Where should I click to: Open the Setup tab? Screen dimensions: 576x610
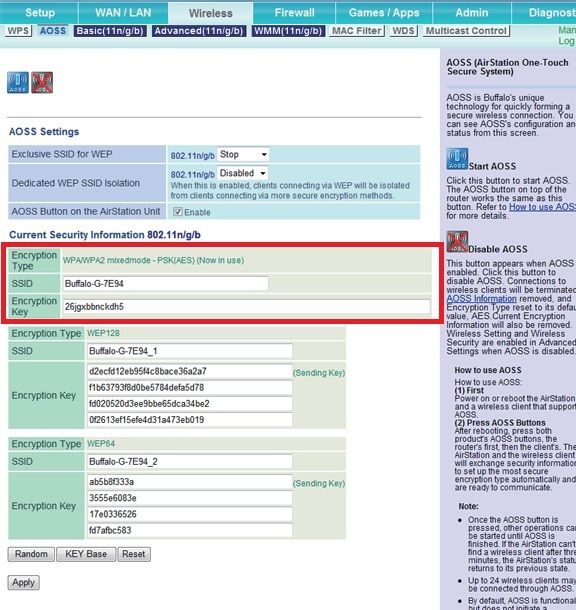click(x=39, y=13)
